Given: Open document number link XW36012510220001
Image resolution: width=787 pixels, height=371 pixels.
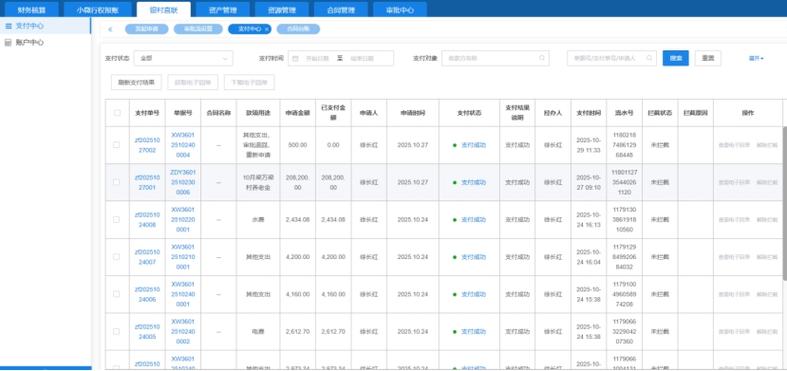Looking at the screenshot, I should [183, 220].
